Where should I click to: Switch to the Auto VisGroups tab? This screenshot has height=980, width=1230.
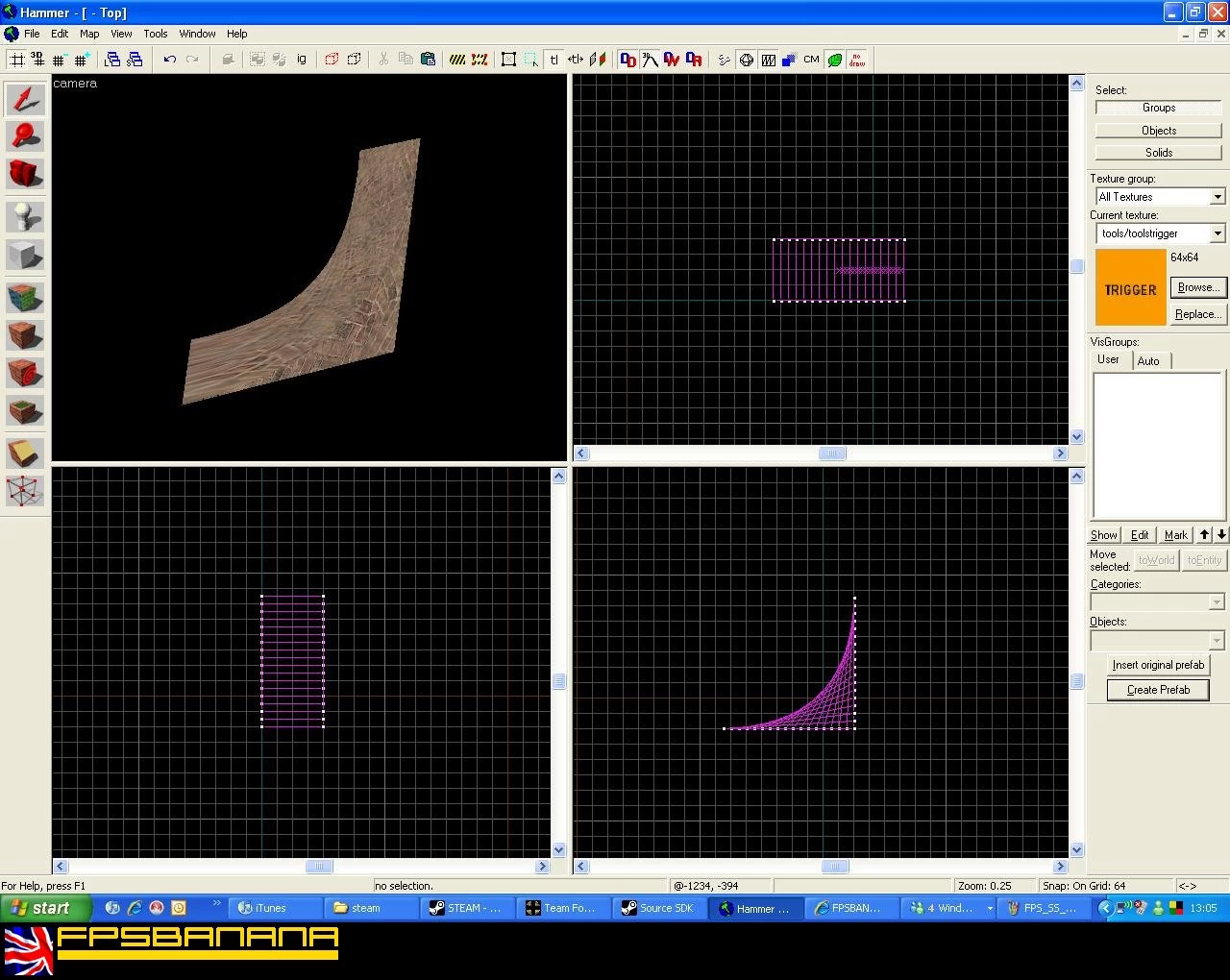[1149, 361]
